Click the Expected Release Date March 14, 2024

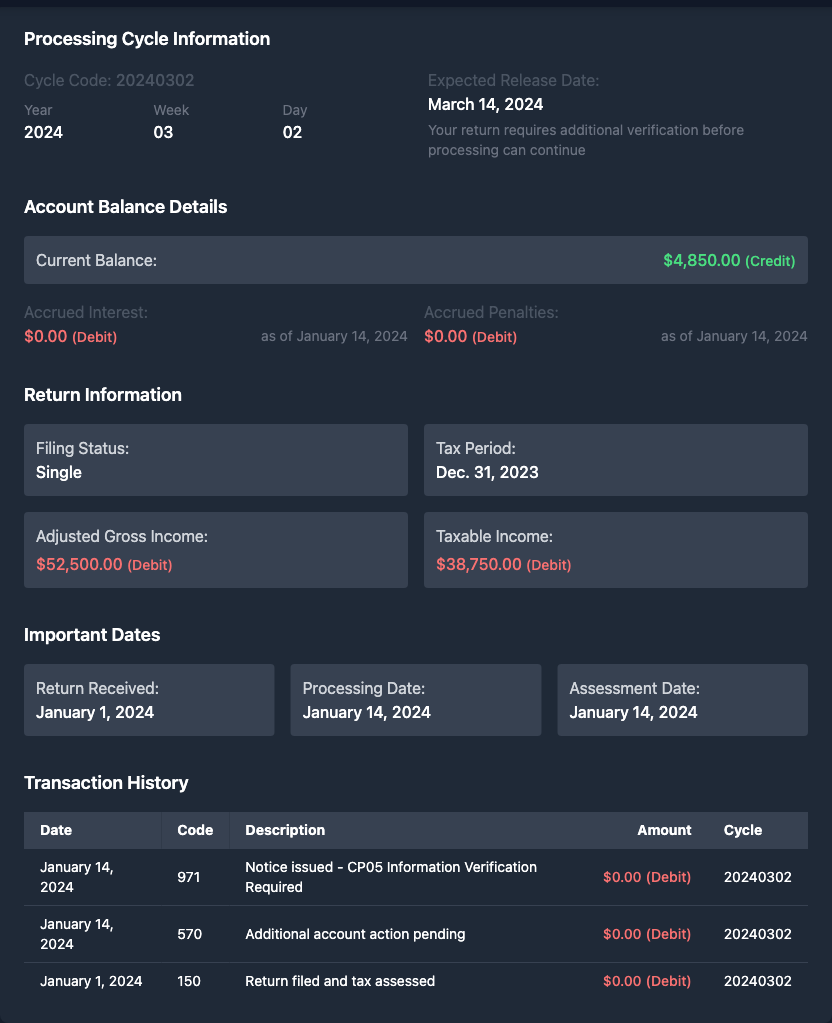(x=485, y=104)
